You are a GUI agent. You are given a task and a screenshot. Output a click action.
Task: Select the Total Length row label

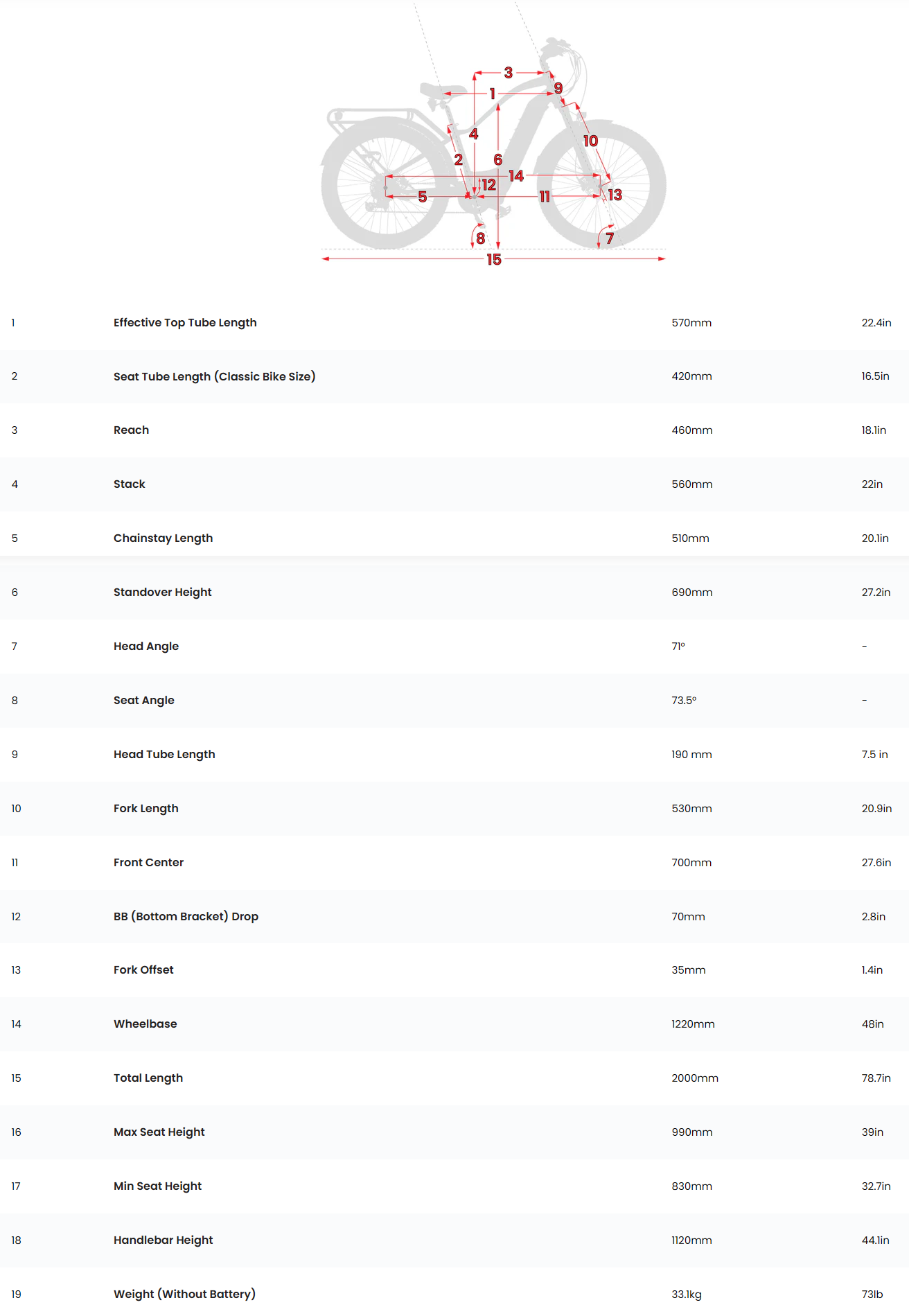point(148,1078)
